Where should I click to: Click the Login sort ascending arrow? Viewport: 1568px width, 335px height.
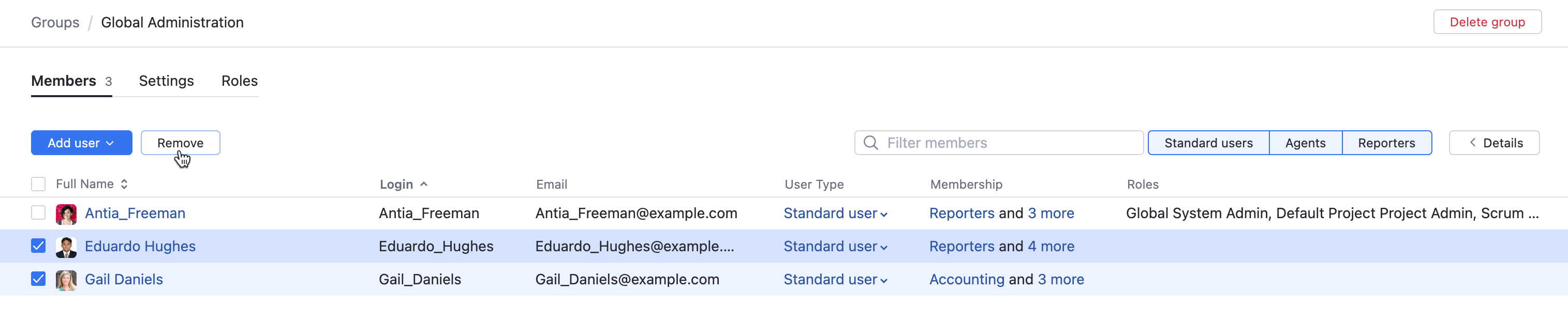(424, 184)
